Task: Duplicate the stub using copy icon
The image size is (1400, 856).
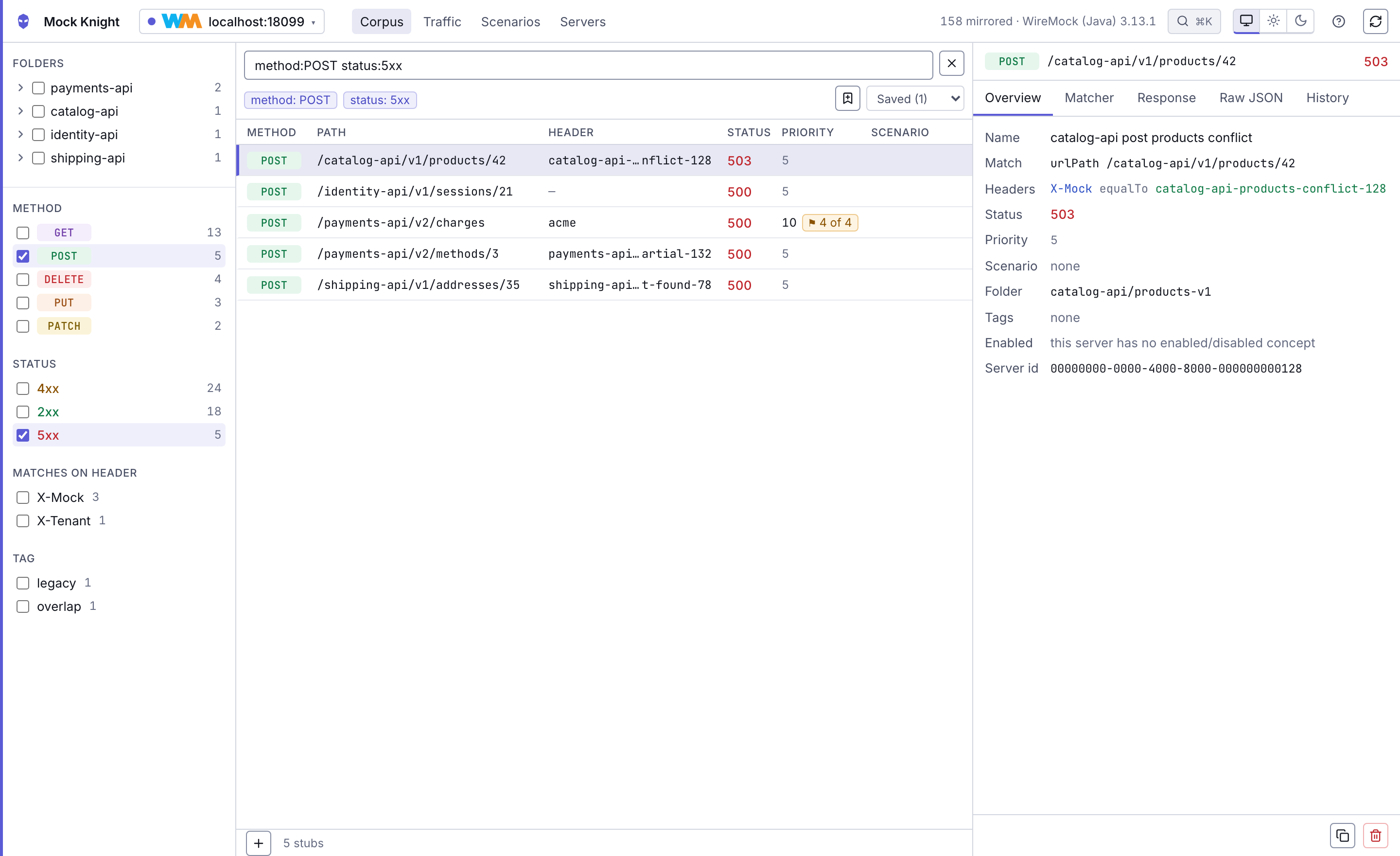Action: pos(1343,836)
